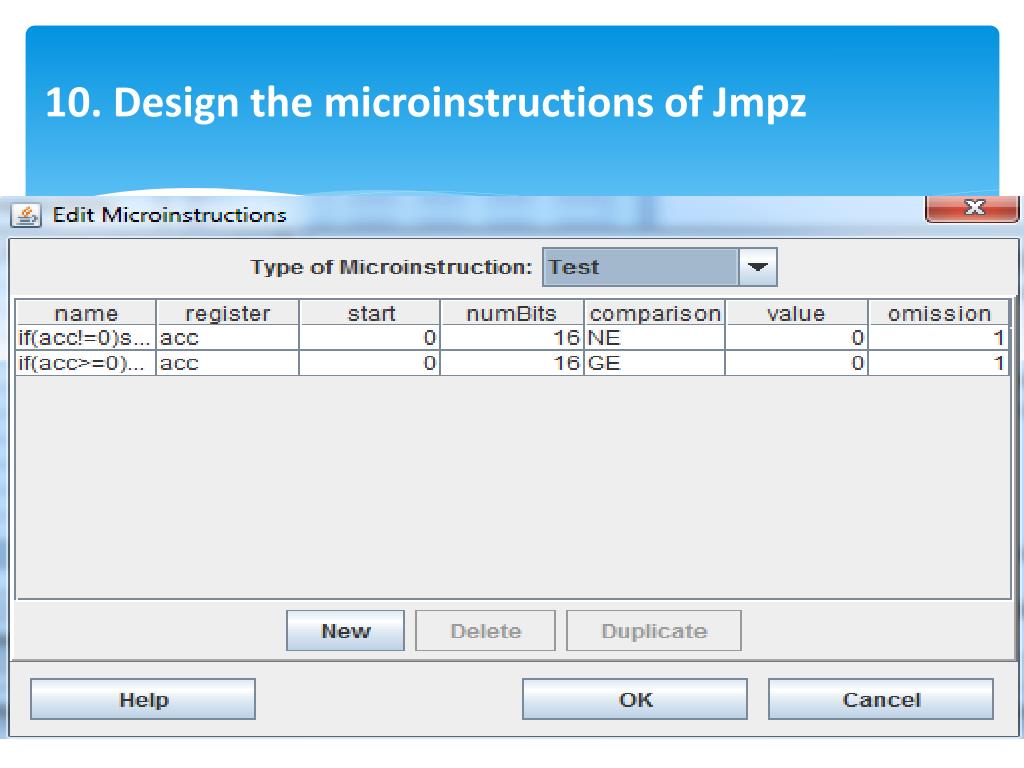Select the numBits 16 cell in NE row
The height and width of the screenshot is (768, 1024).
pyautogui.click(x=512, y=338)
